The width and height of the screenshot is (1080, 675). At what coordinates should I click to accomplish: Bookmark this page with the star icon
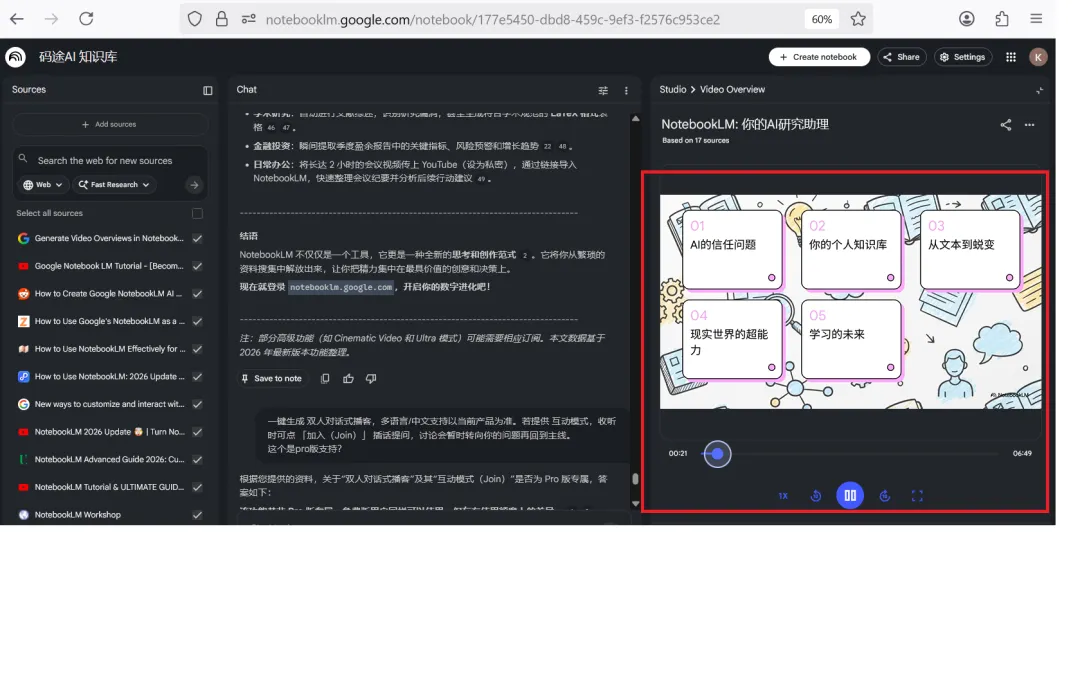pos(858,19)
